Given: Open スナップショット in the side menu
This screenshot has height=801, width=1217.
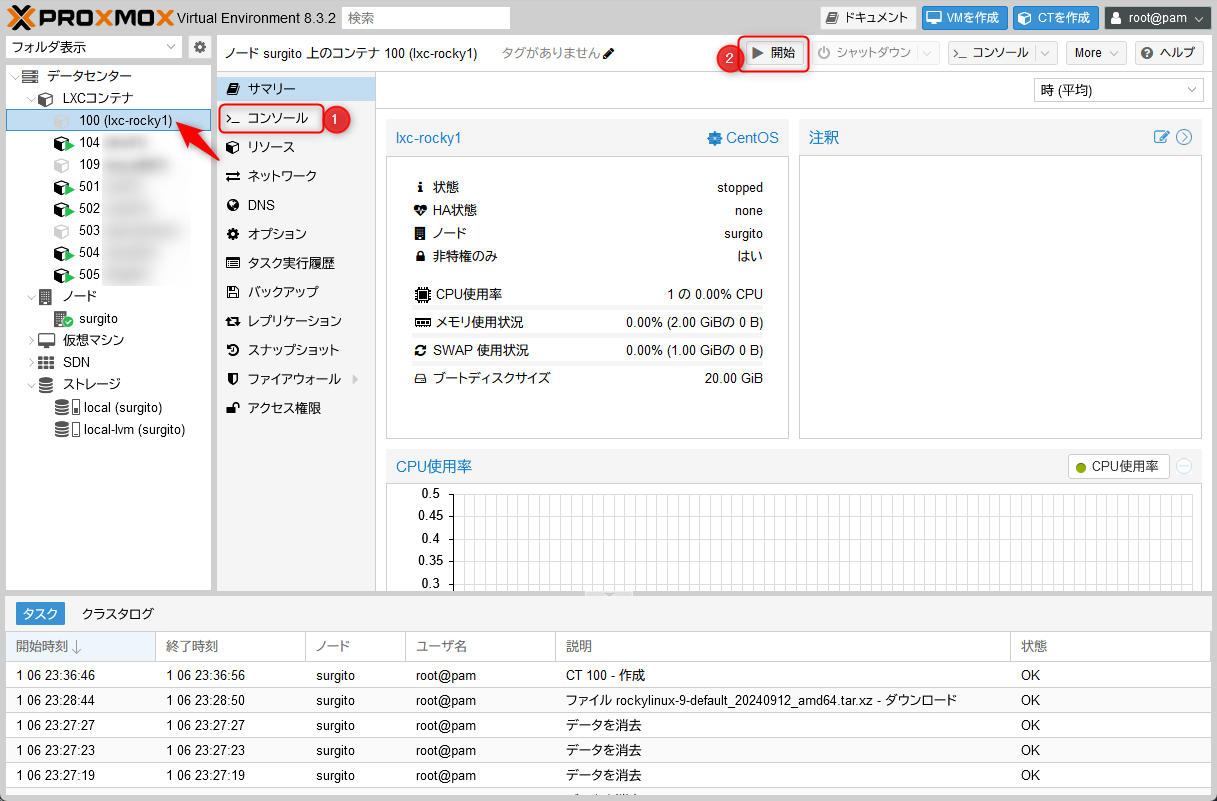Looking at the screenshot, I should click(293, 350).
